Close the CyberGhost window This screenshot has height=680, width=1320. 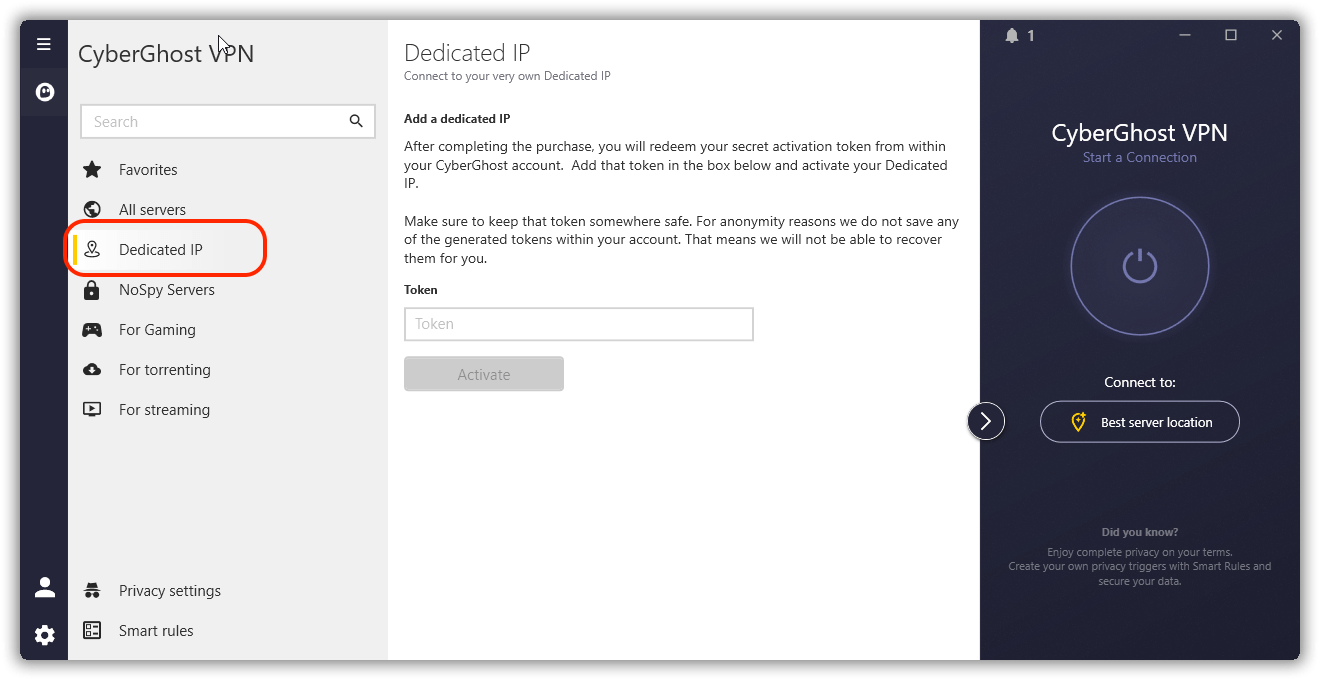(1277, 36)
